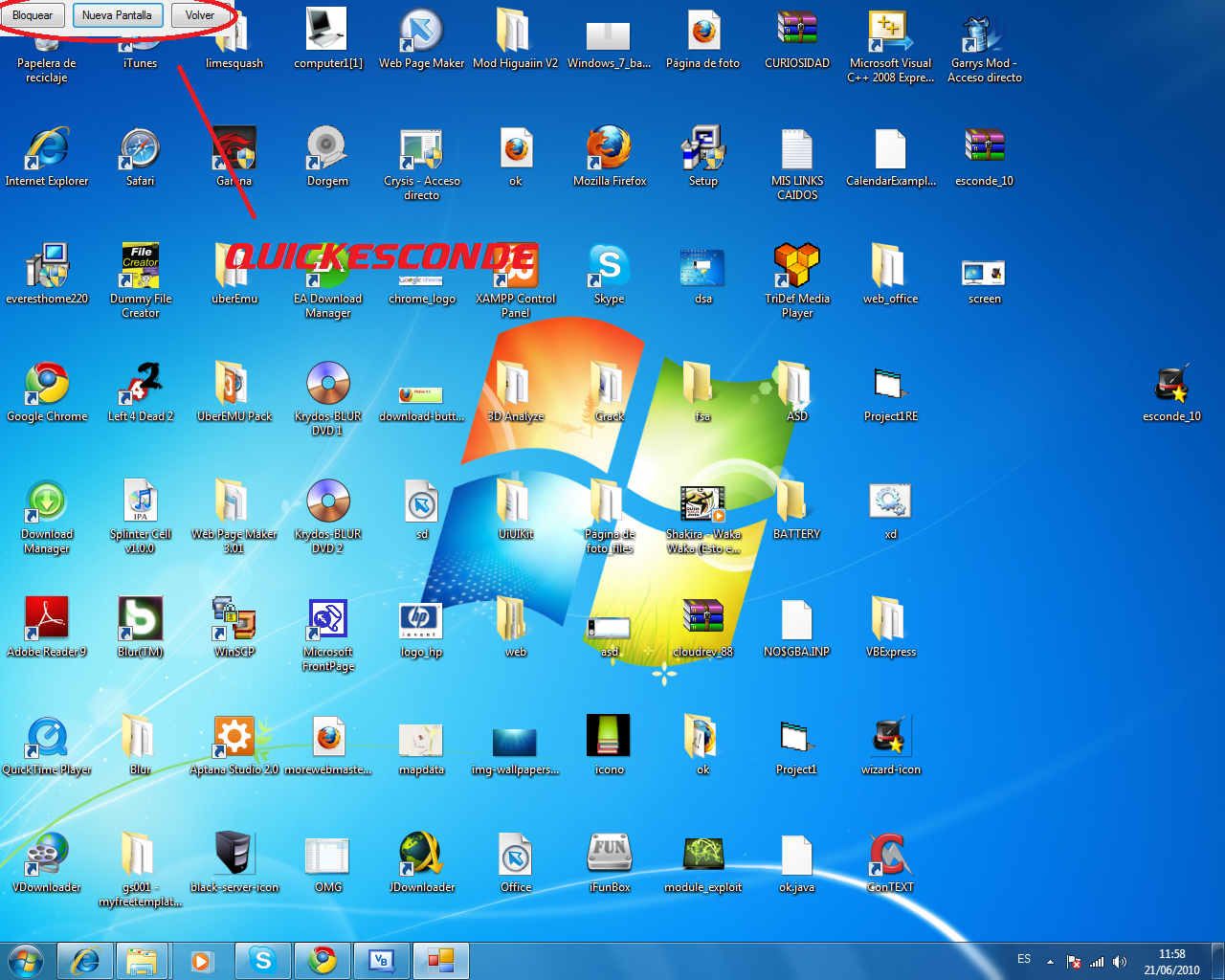The image size is (1225, 980).
Task: Launch Internet Explorer from the taskbar
Action: [85, 961]
